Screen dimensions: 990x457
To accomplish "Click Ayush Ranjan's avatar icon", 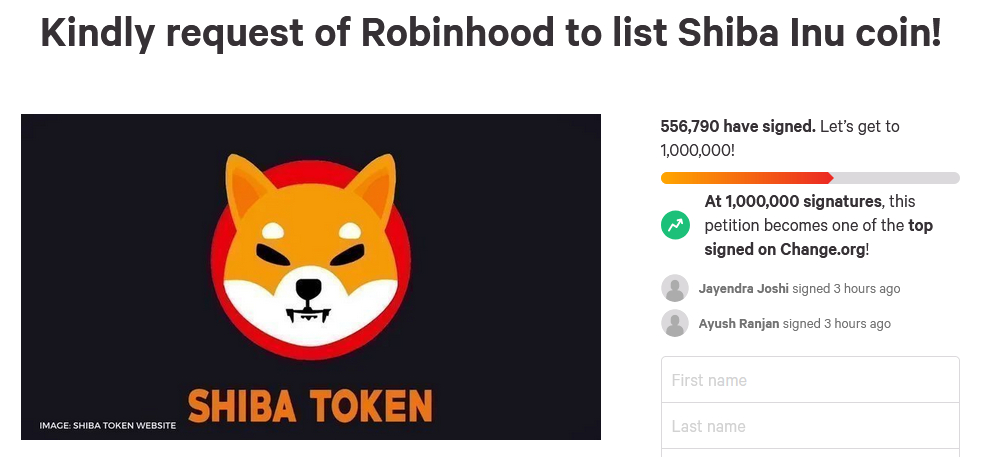I will 675,323.
